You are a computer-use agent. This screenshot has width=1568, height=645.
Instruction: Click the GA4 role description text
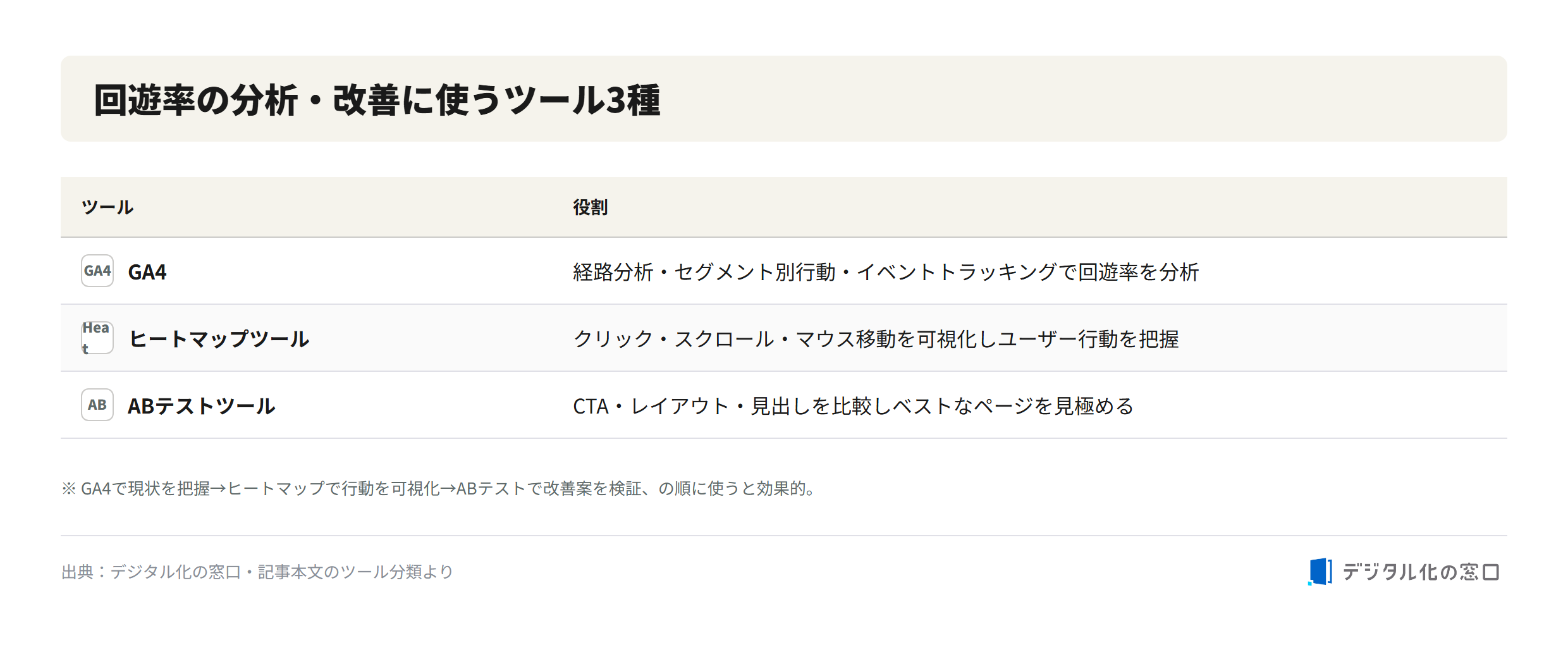(886, 272)
